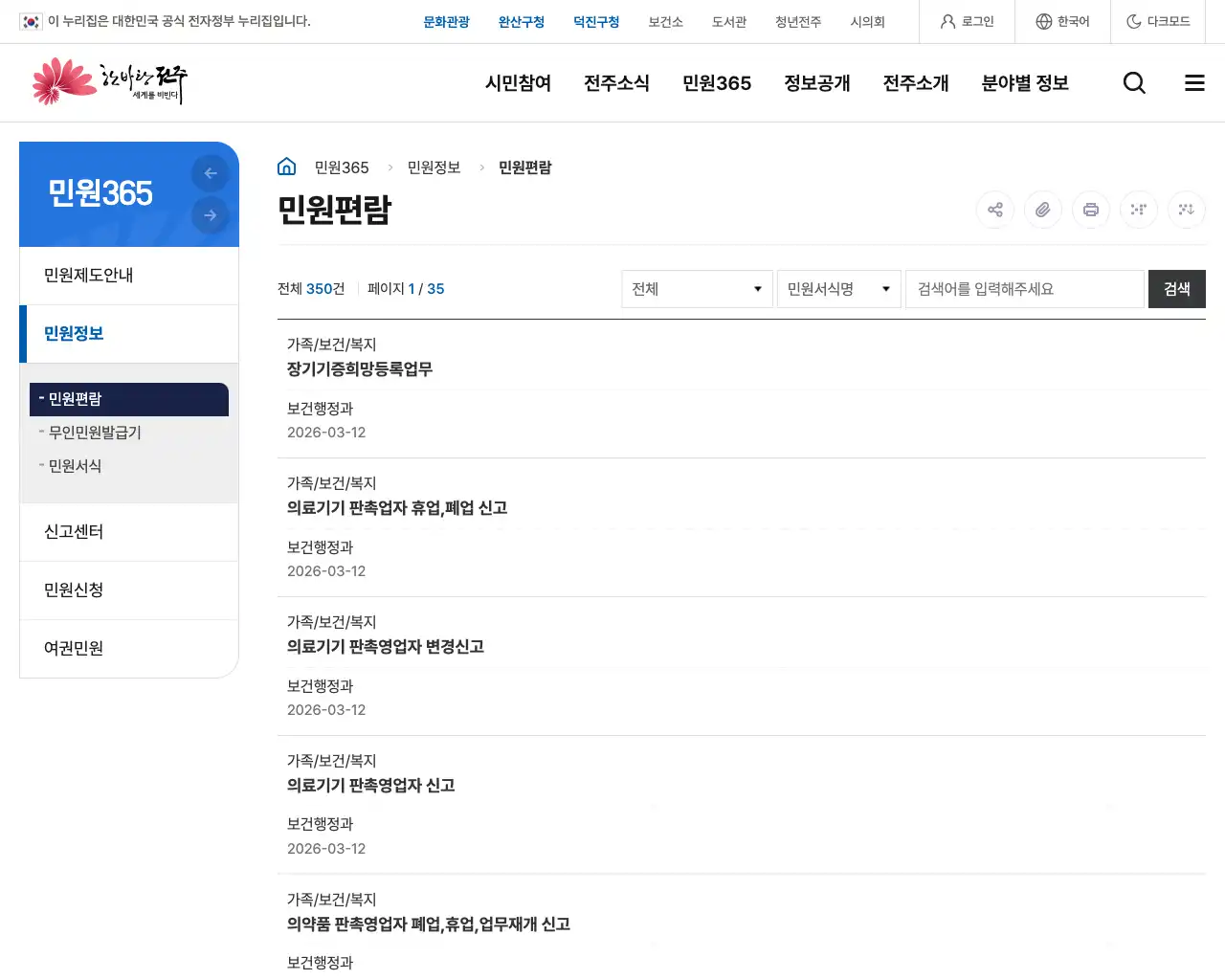Click the right arrow in 민원365 sidebar header
Screen dimensions: 1225x980
[x=211, y=215]
